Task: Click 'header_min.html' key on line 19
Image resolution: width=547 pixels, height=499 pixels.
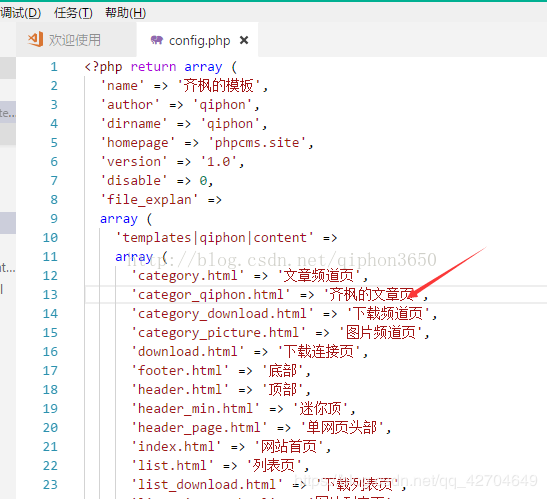Action: [x=195, y=409]
